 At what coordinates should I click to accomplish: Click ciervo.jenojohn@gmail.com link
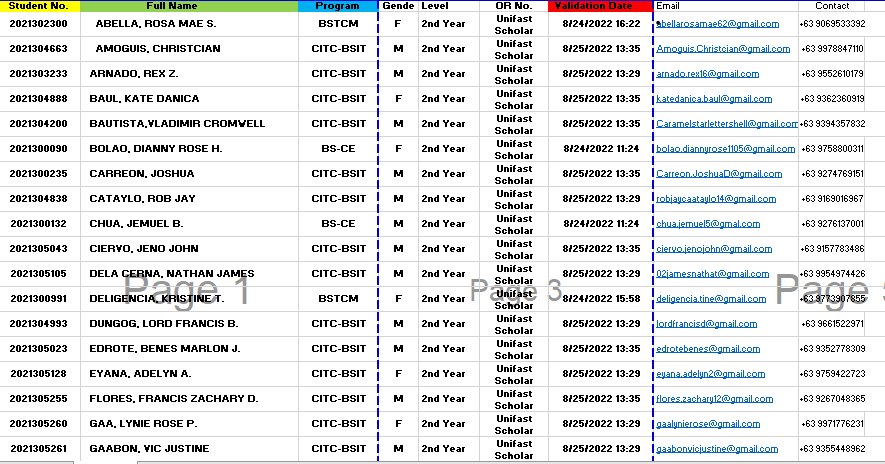714,249
